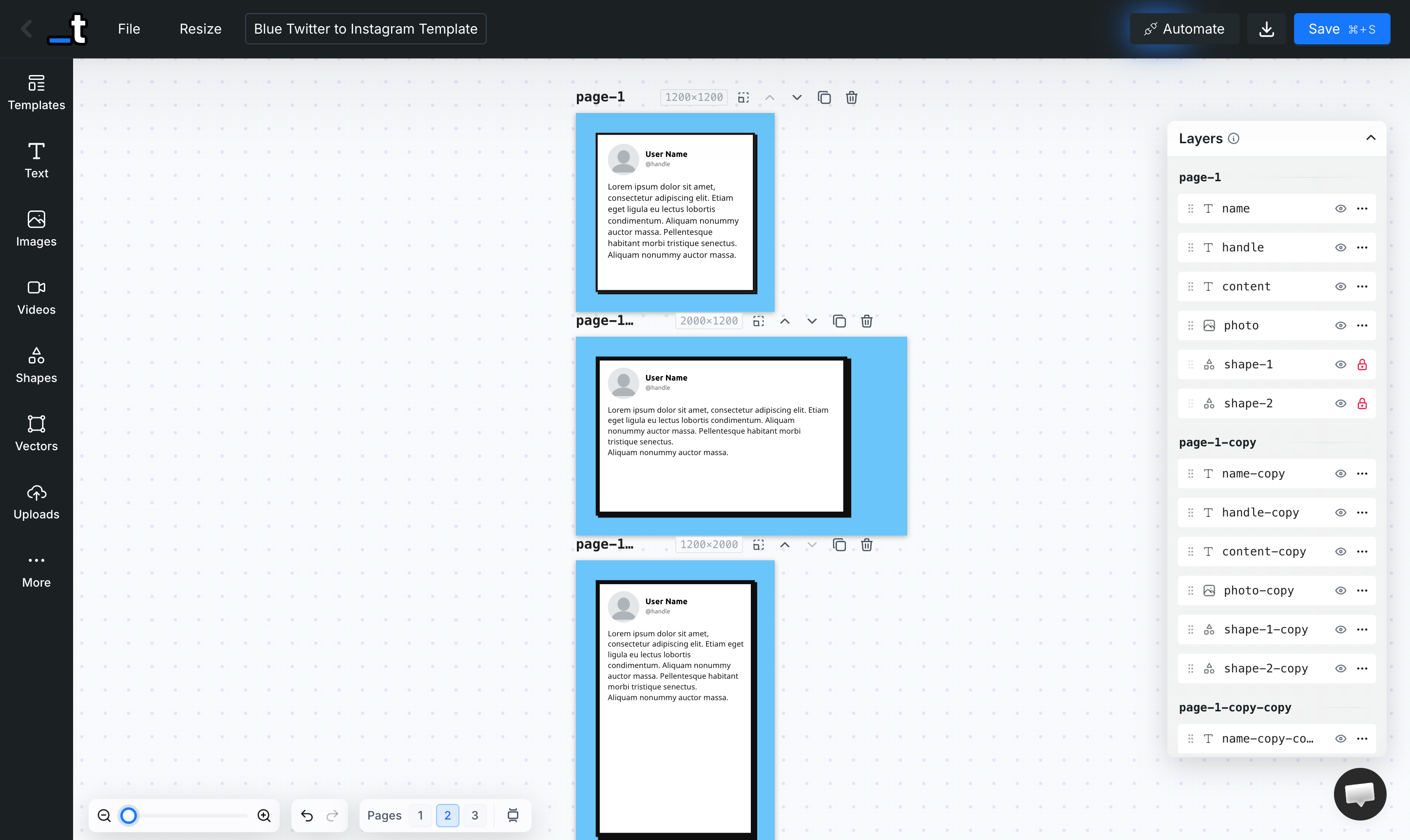Move the 2000×1200 page down

pos(812,321)
